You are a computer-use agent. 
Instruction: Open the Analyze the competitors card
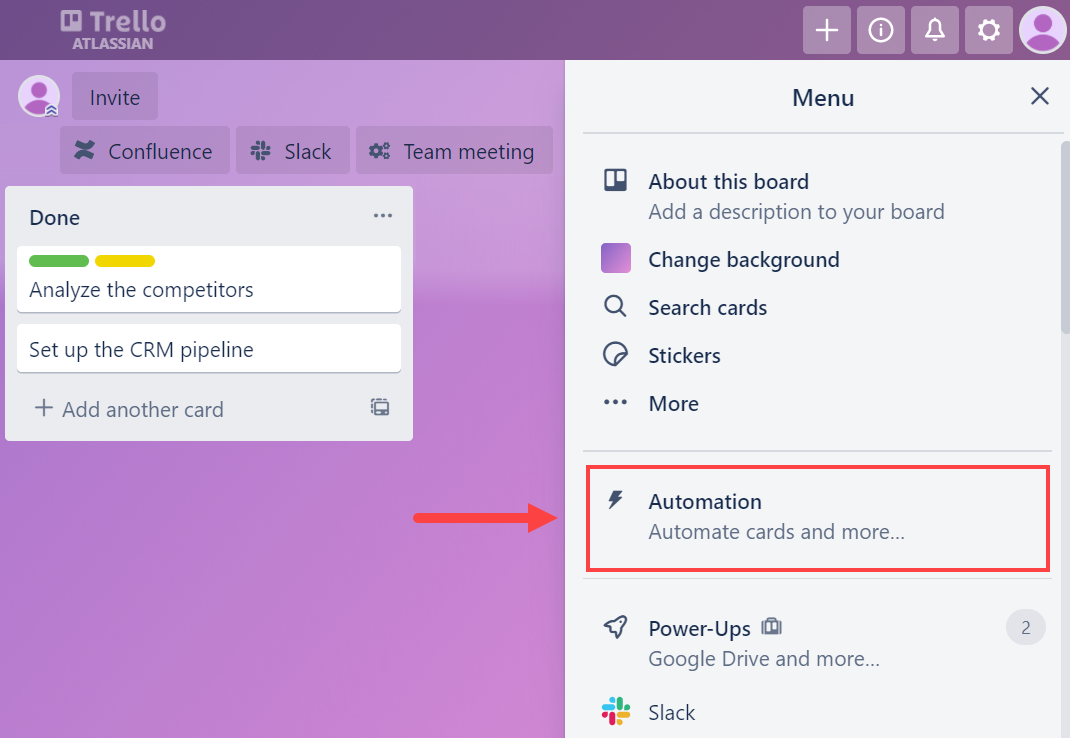[209, 279]
